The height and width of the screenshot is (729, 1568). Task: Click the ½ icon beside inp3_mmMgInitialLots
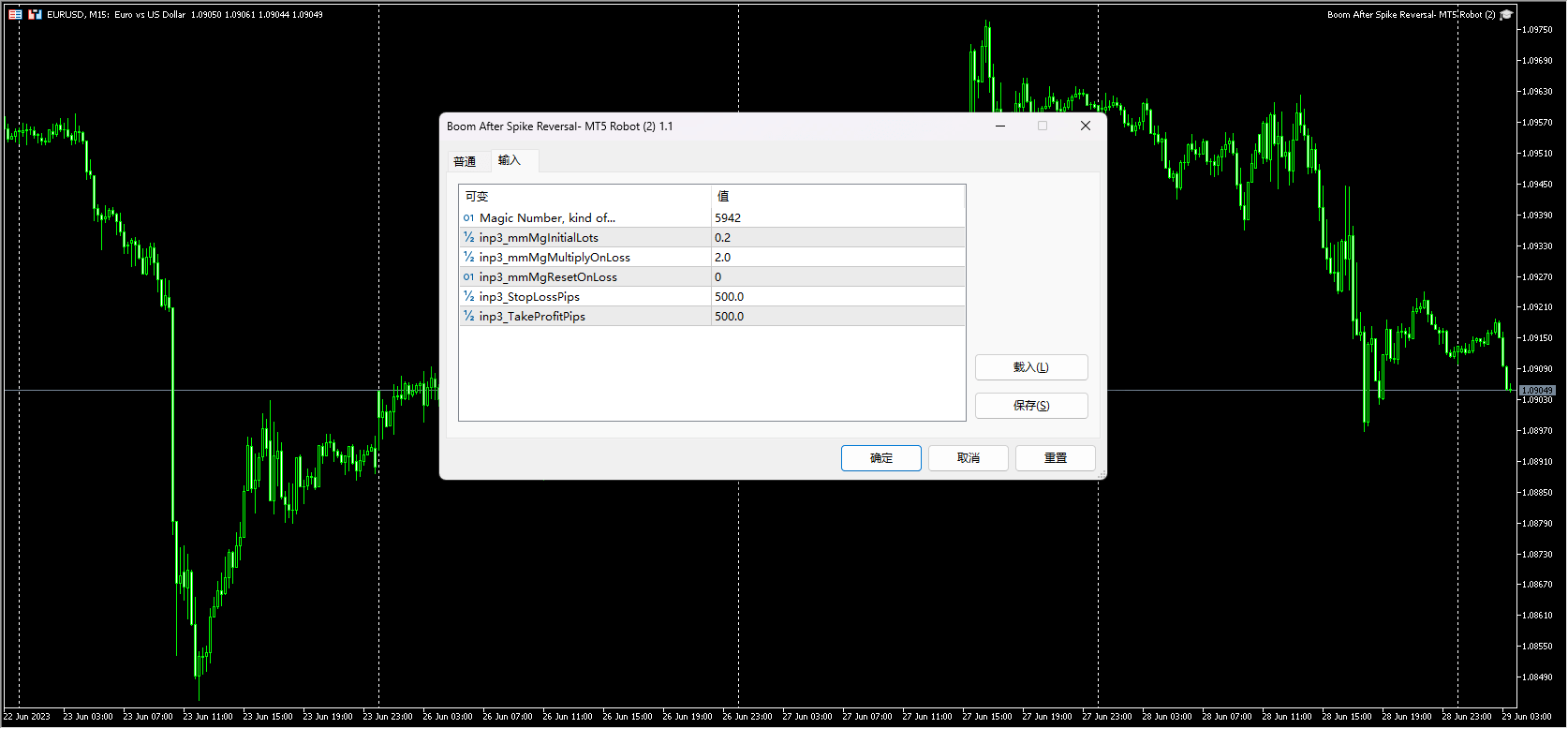point(468,238)
